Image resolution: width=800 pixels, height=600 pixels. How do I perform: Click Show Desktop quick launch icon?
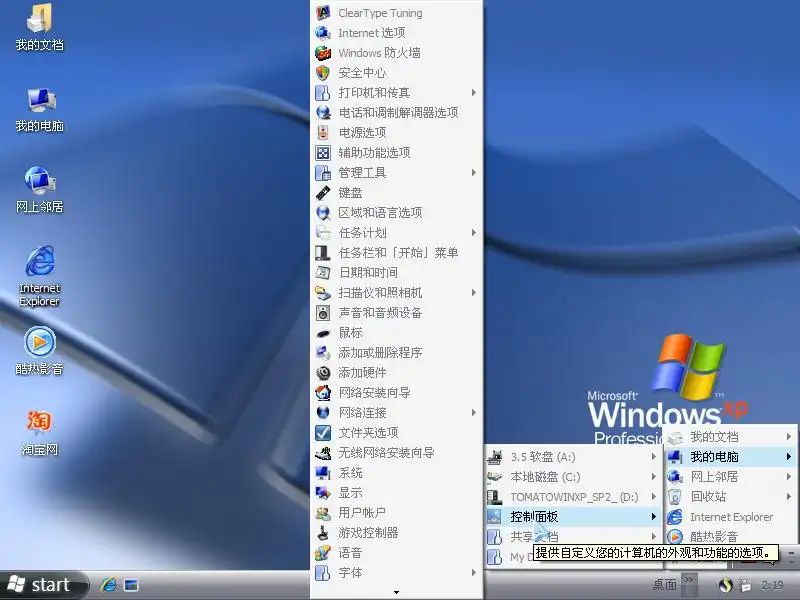[x=131, y=585]
